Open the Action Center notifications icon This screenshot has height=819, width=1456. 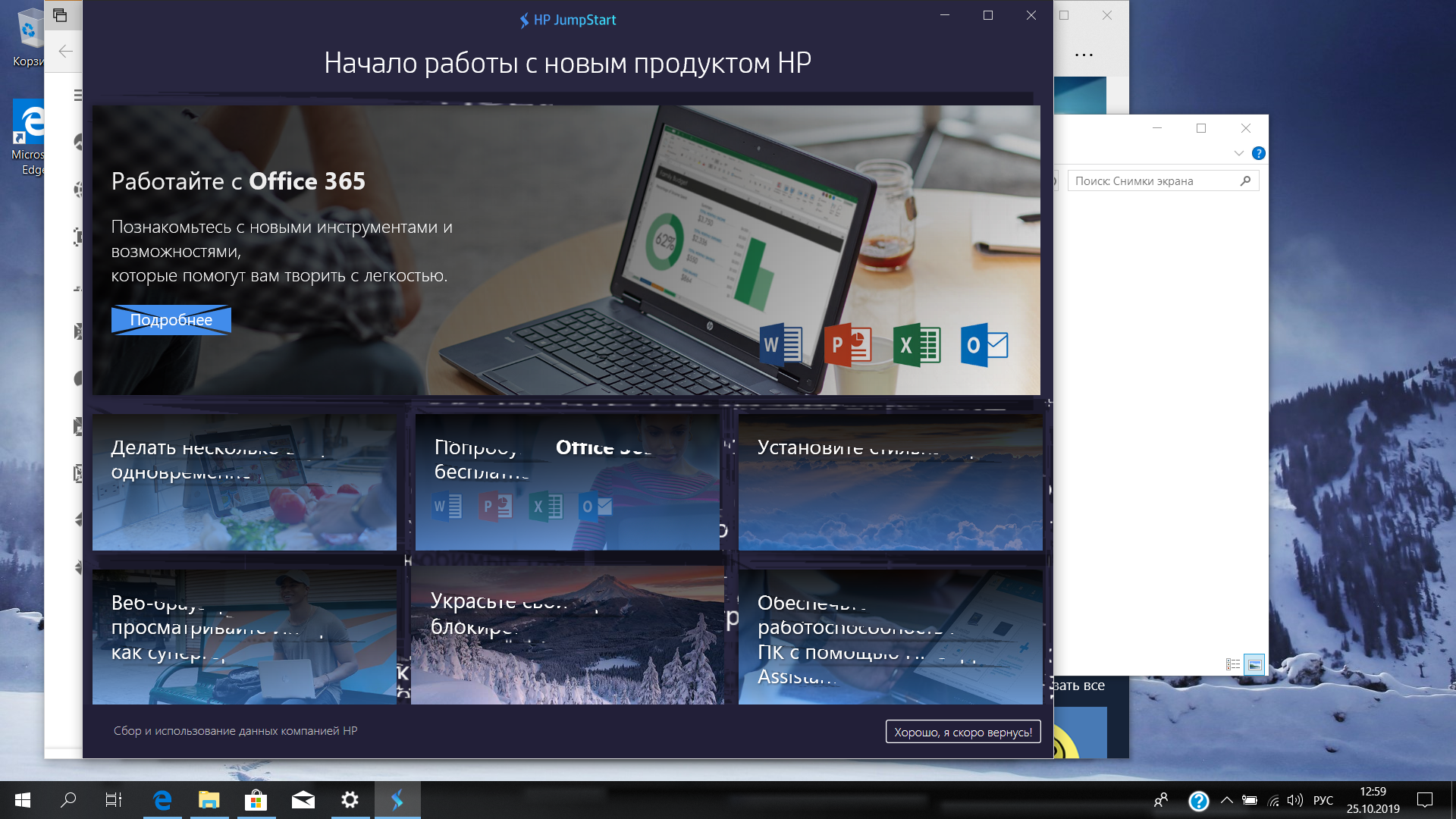coord(1425,800)
